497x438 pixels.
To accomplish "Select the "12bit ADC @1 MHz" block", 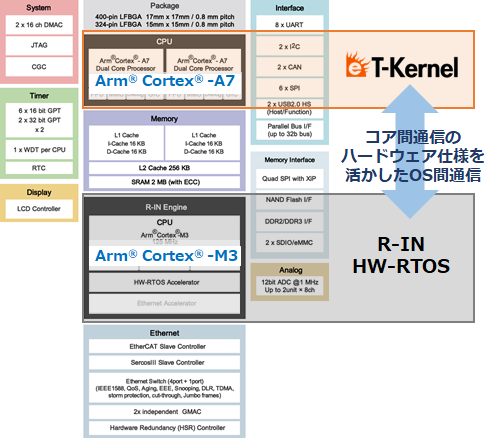I will coord(290,286).
